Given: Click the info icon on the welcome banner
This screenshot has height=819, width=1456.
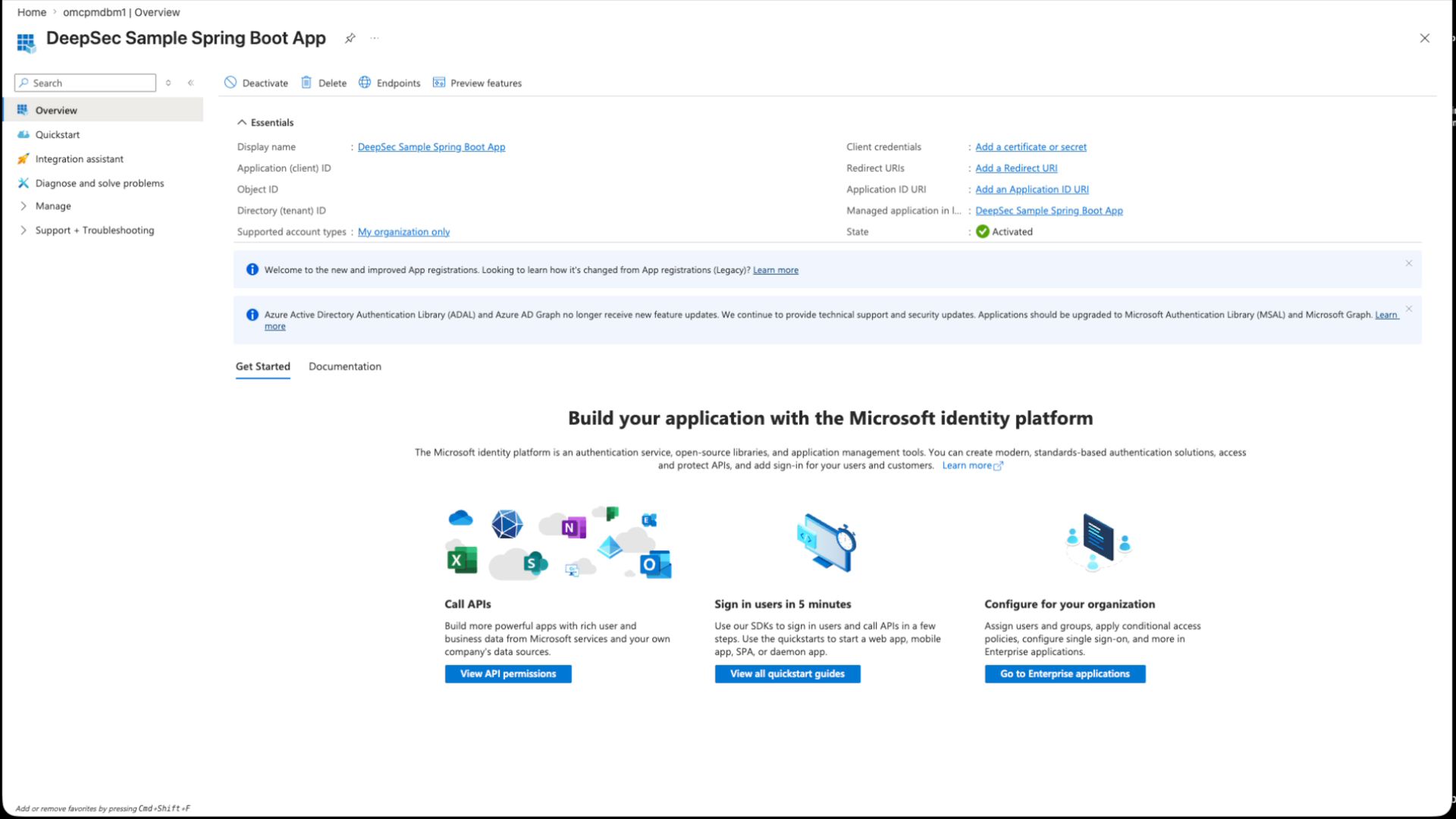Looking at the screenshot, I should (253, 269).
